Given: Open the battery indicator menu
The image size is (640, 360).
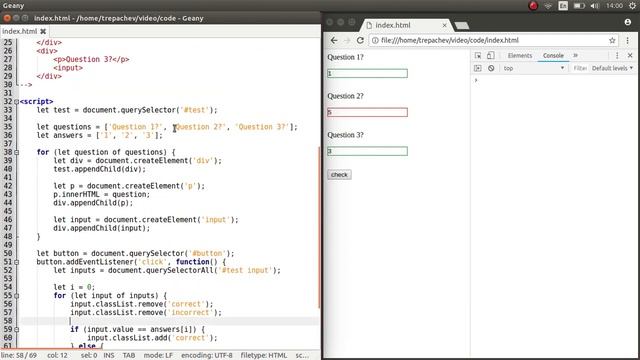Looking at the screenshot, I should point(579,6).
